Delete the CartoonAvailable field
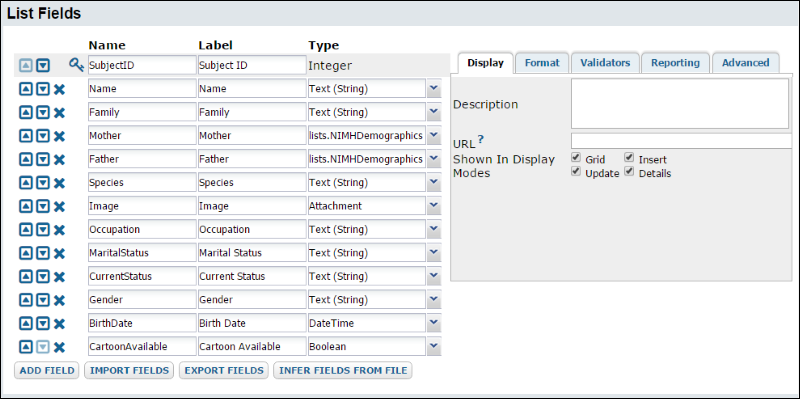Screen dimensions: 800x399 point(60,347)
